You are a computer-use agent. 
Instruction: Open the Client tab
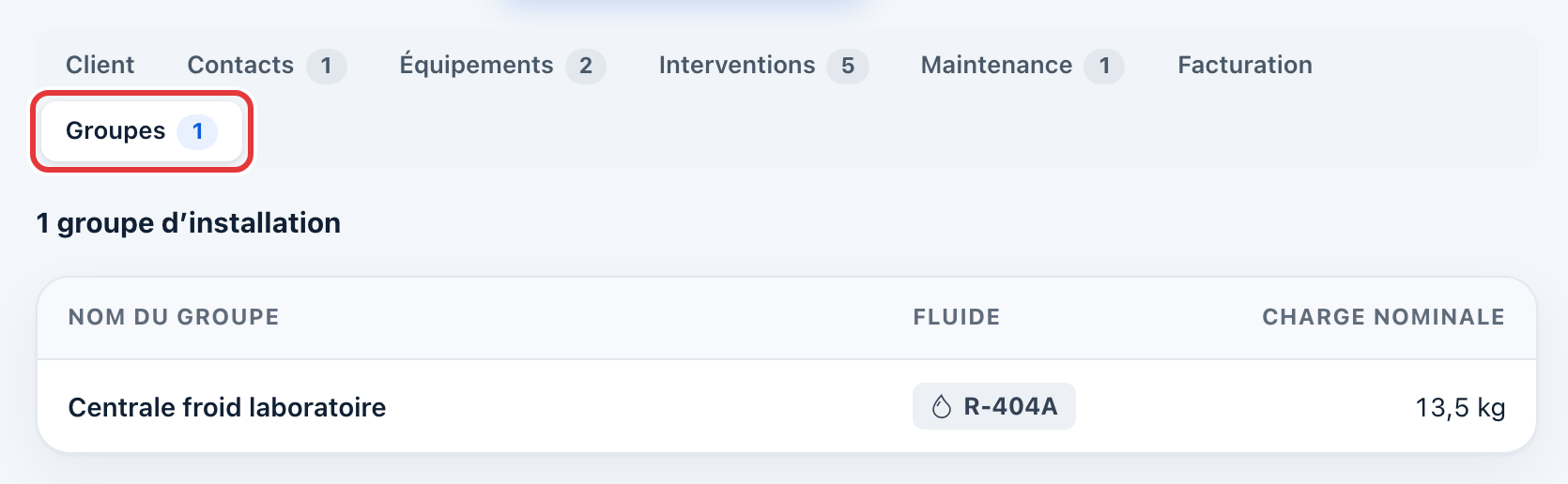tap(100, 65)
